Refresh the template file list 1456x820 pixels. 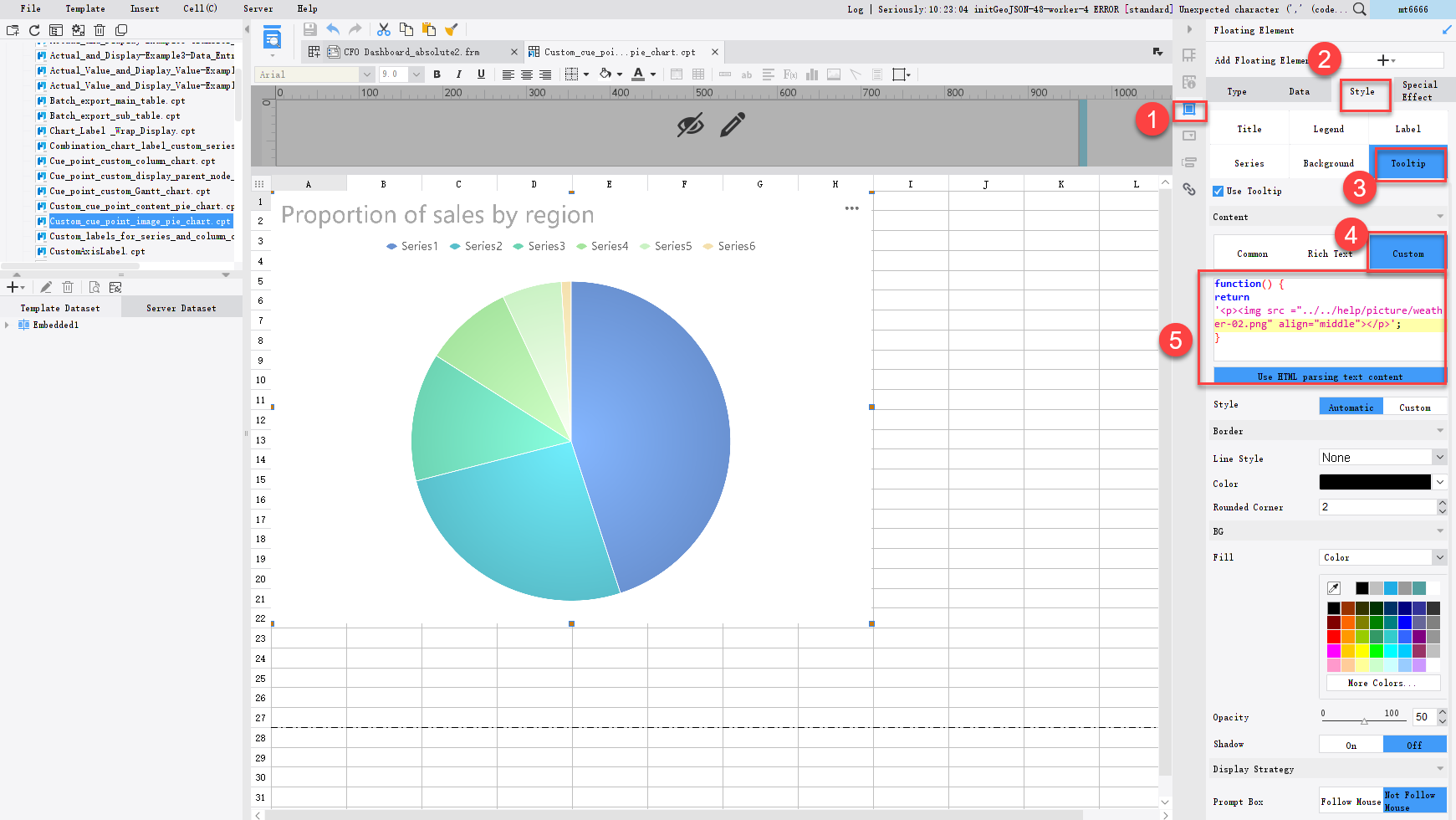34,30
